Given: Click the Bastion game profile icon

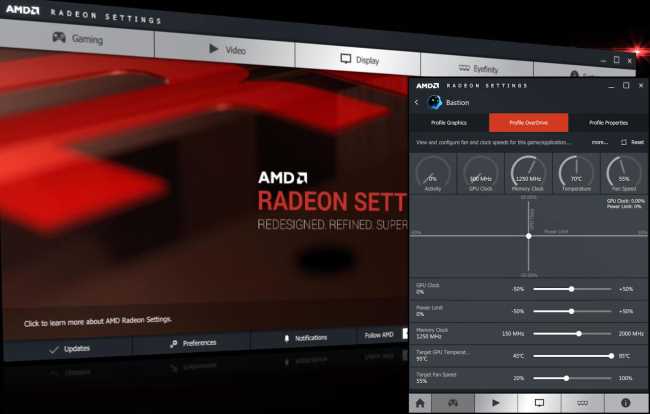Looking at the screenshot, I should (x=434, y=102).
